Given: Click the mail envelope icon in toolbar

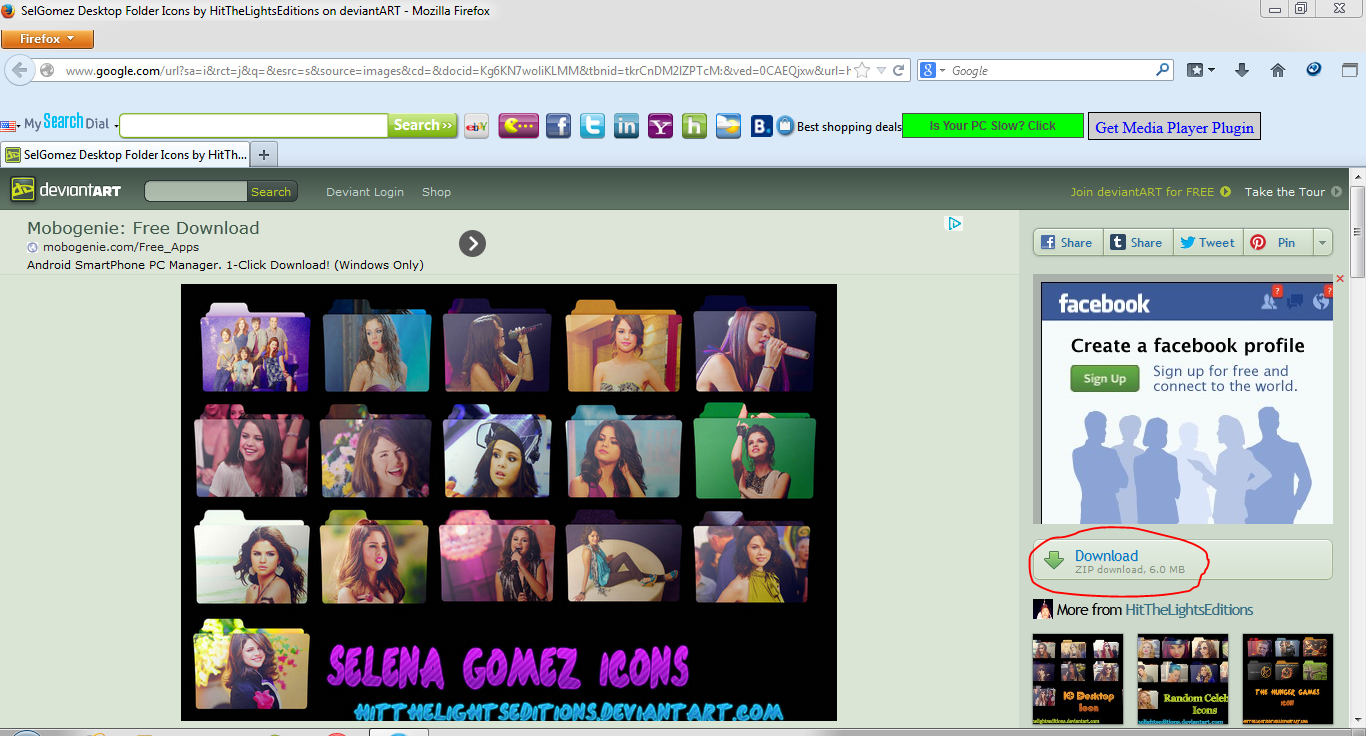Looking at the screenshot, I should click(x=728, y=126).
